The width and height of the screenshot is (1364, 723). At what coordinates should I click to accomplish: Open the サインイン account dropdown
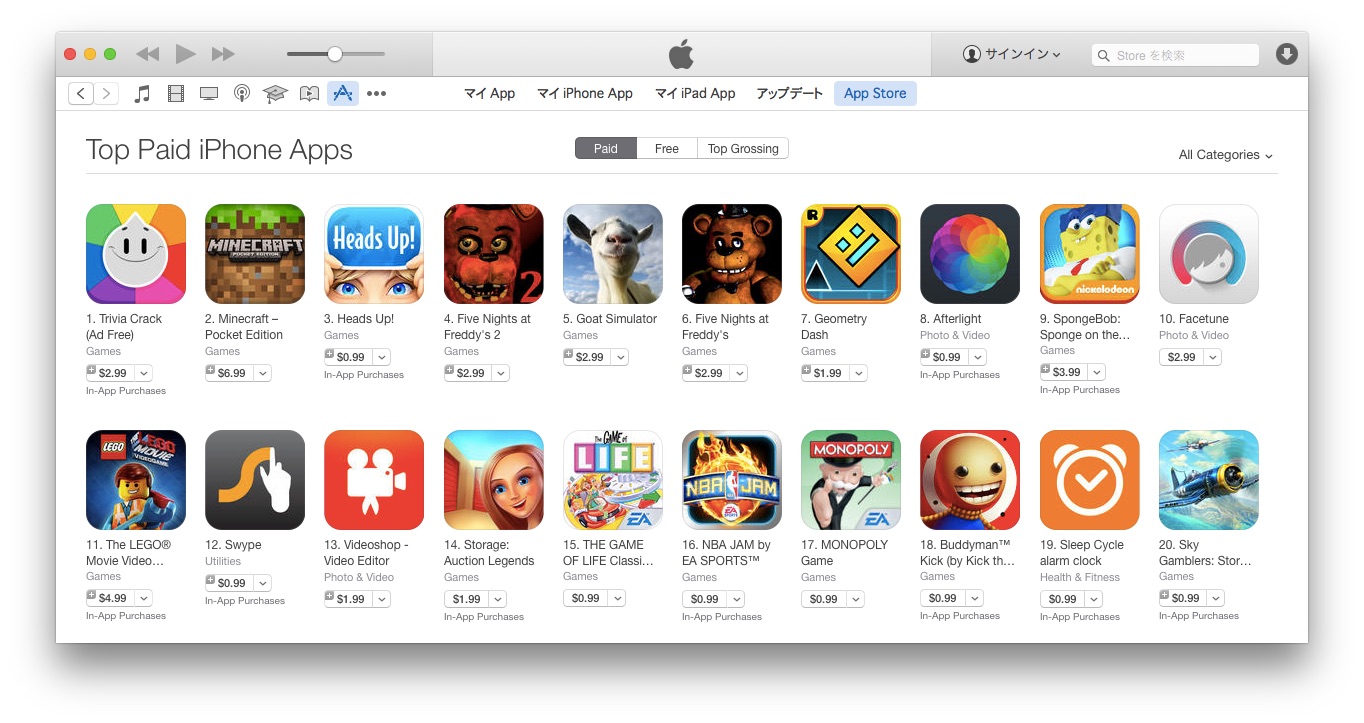pos(1011,54)
